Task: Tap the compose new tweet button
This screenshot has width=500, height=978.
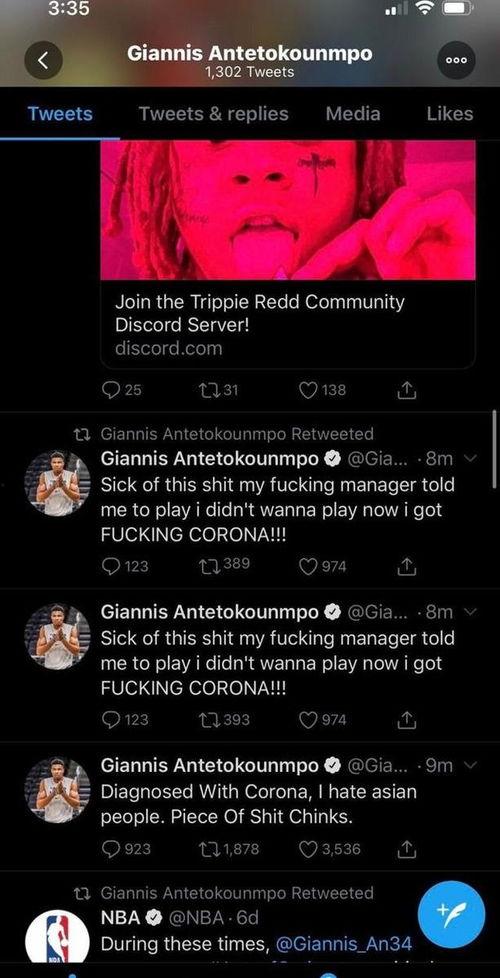Action: 451,914
